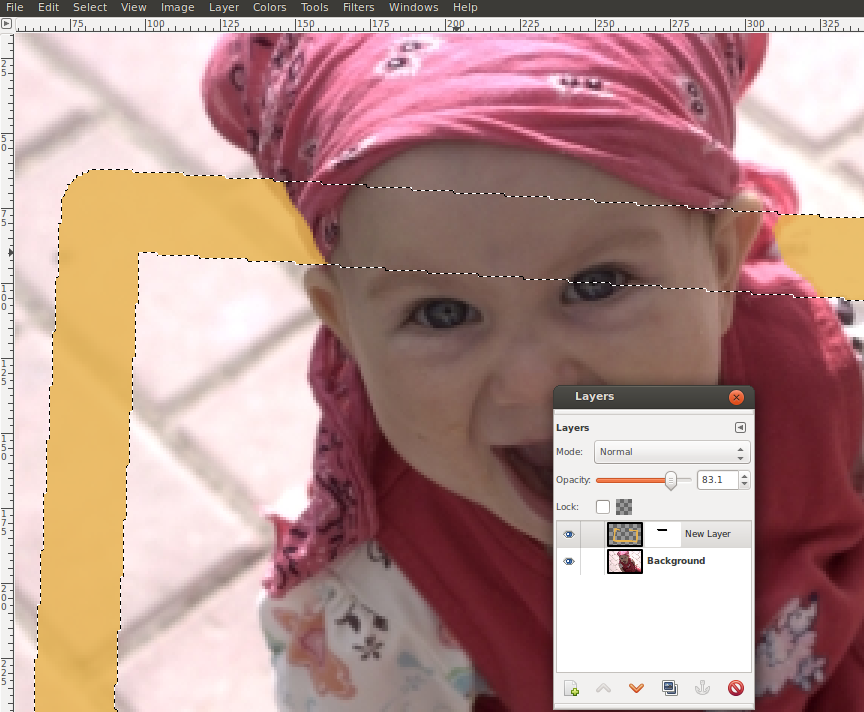Select the New Layer entry by its name
The height and width of the screenshot is (712, 864).
[x=708, y=534]
